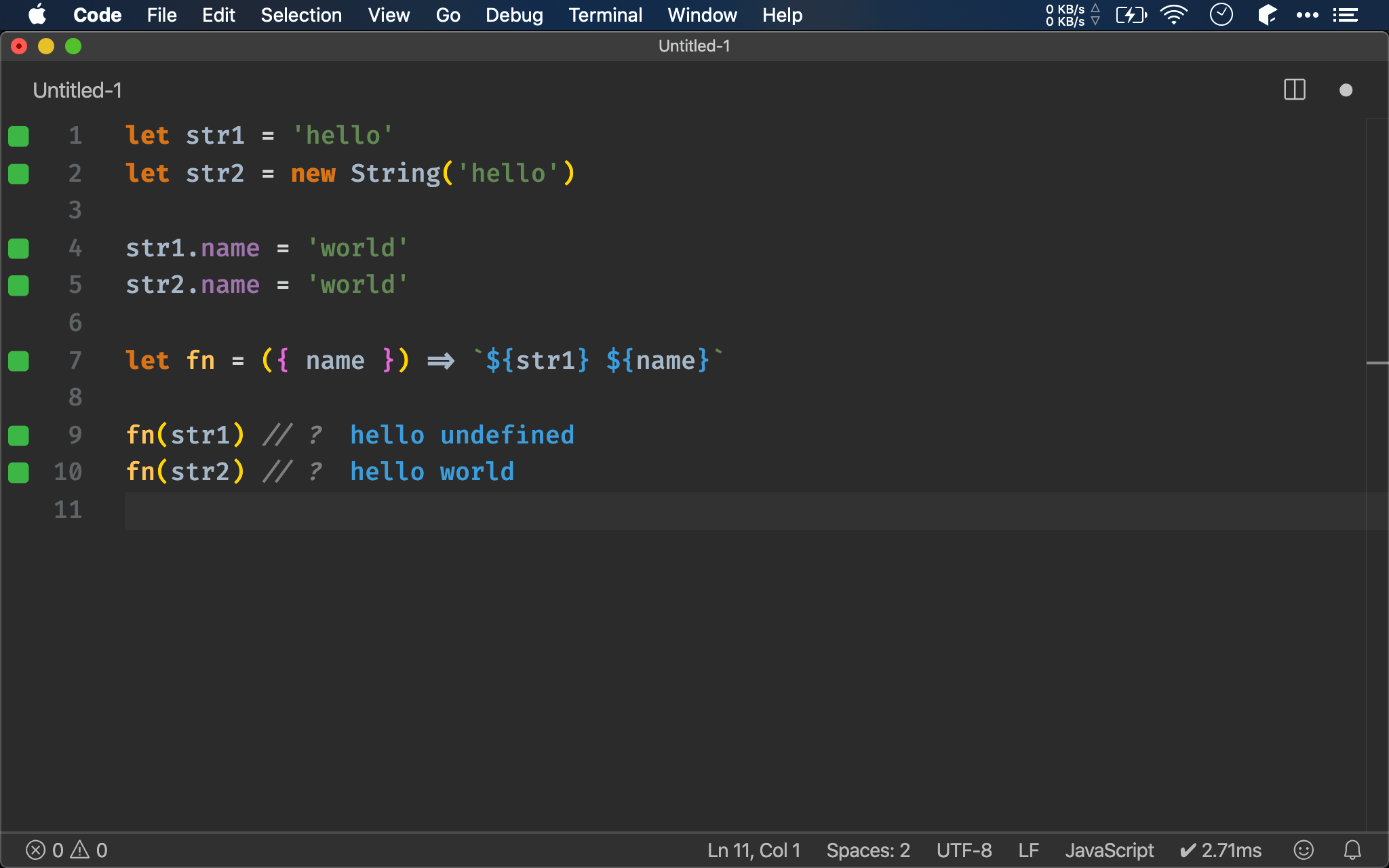Open the Debug menu

[514, 15]
